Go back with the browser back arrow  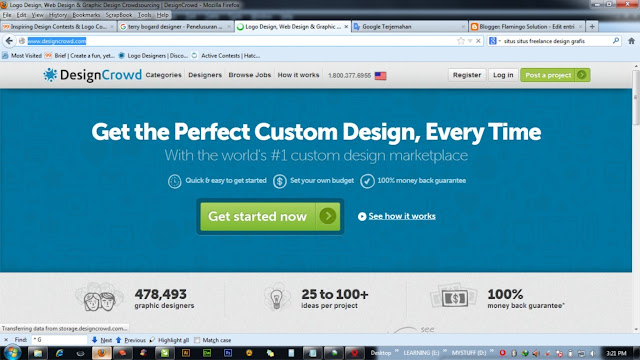click(x=9, y=41)
